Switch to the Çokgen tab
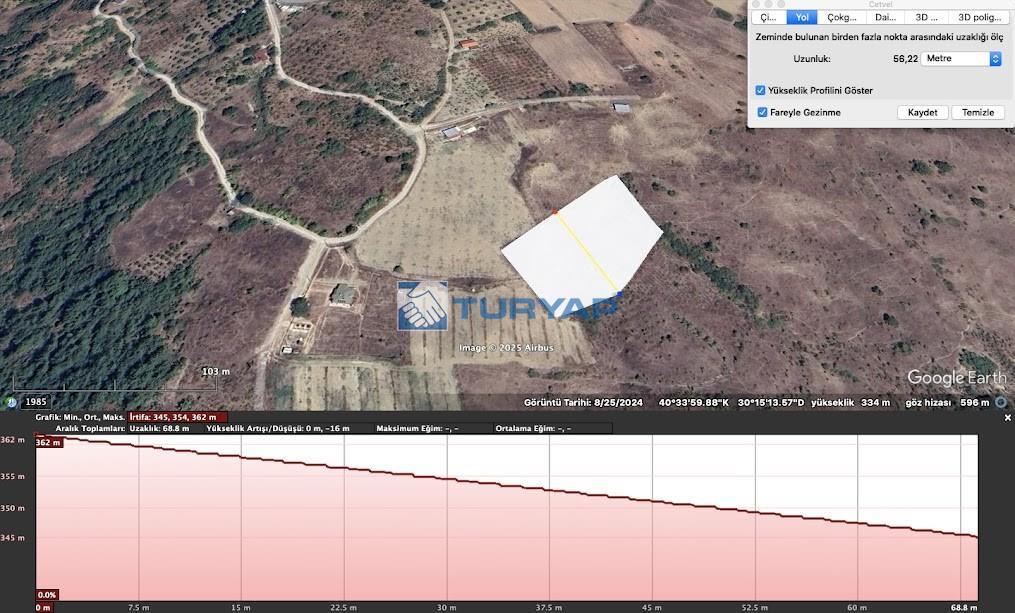Image resolution: width=1015 pixels, height=613 pixels. click(841, 17)
